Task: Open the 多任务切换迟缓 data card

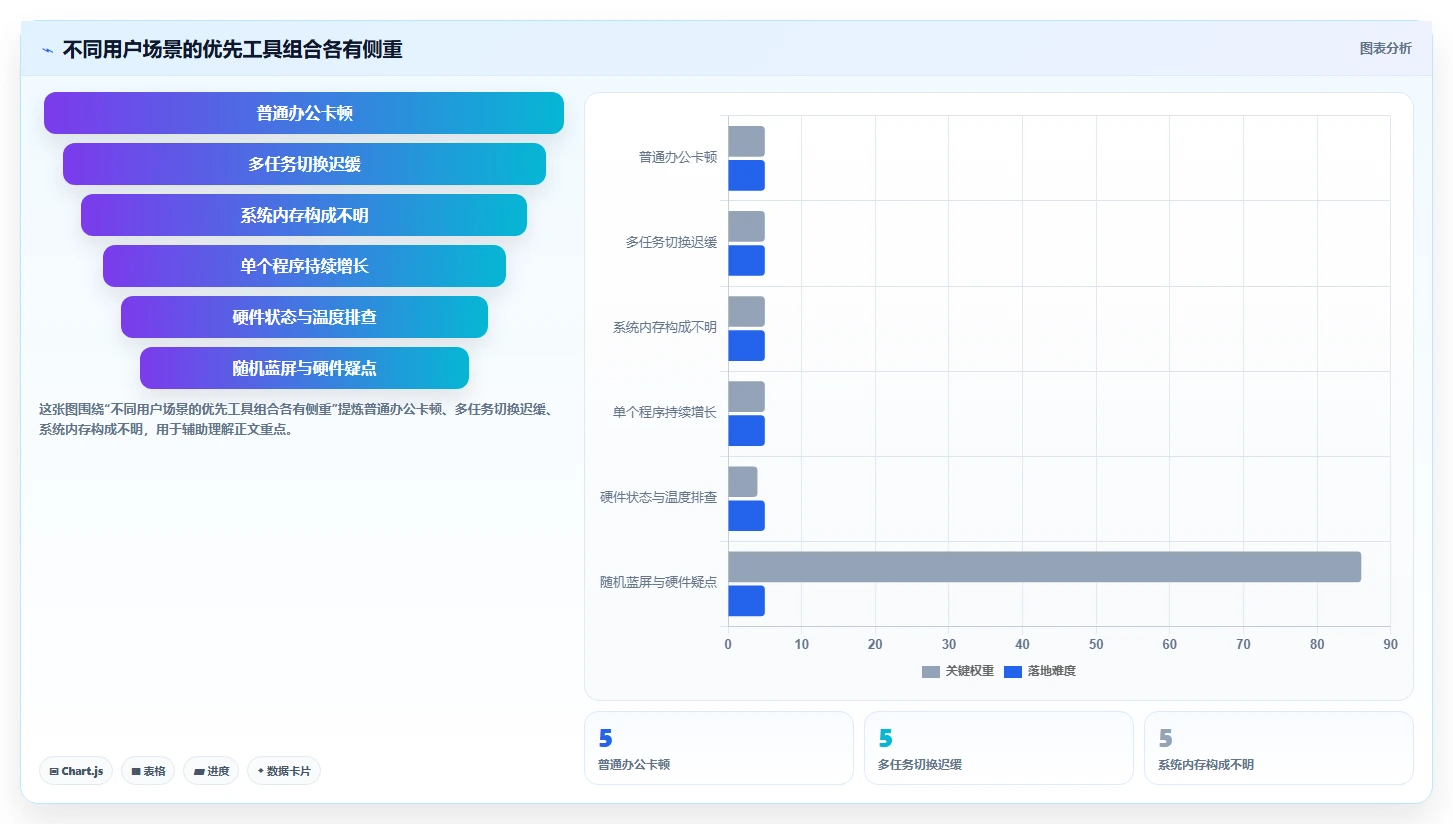Action: [x=999, y=748]
